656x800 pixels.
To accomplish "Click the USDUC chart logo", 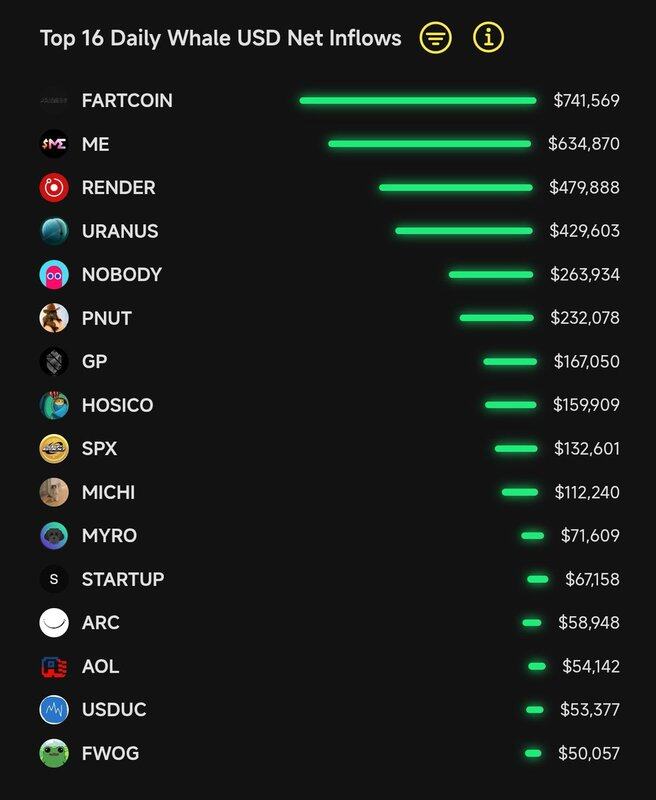I will pyautogui.click(x=54, y=710).
